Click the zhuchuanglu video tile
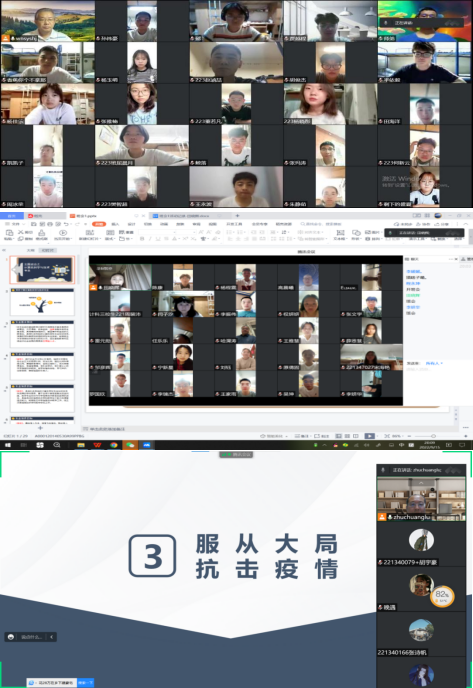Viewport: 473px width, 688px height. [421, 499]
